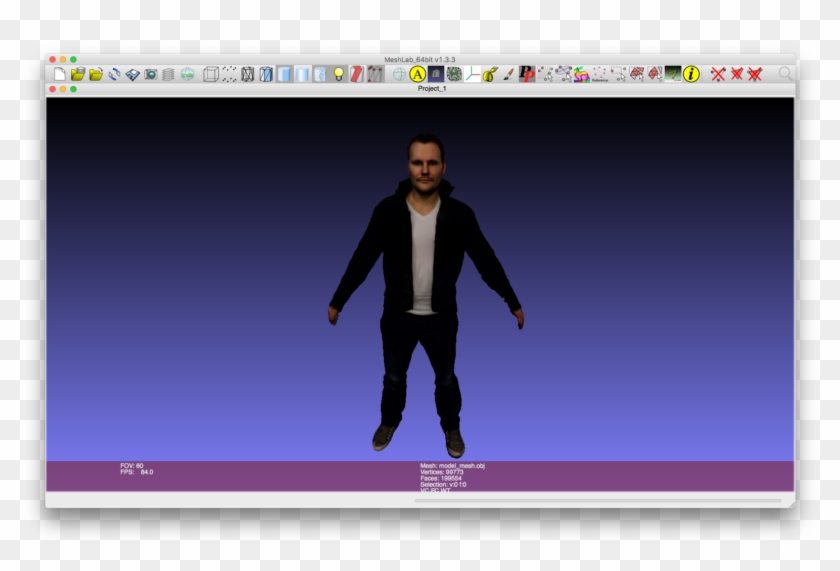This screenshot has width=840, height=571.
Task: Click the Project_1 window title
Action: pos(432,88)
